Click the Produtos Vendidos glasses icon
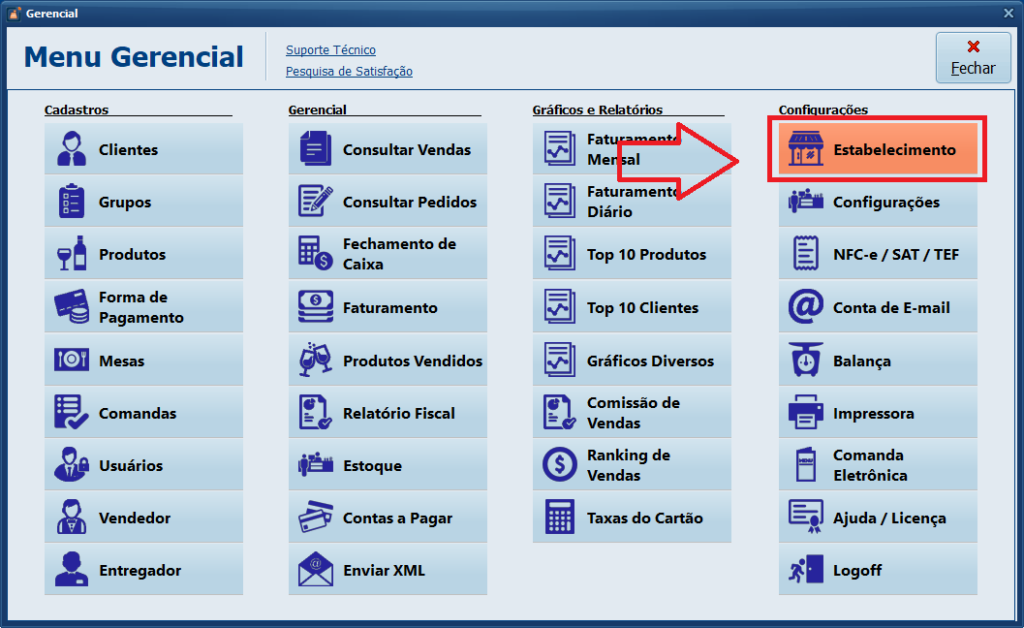 click(x=316, y=361)
